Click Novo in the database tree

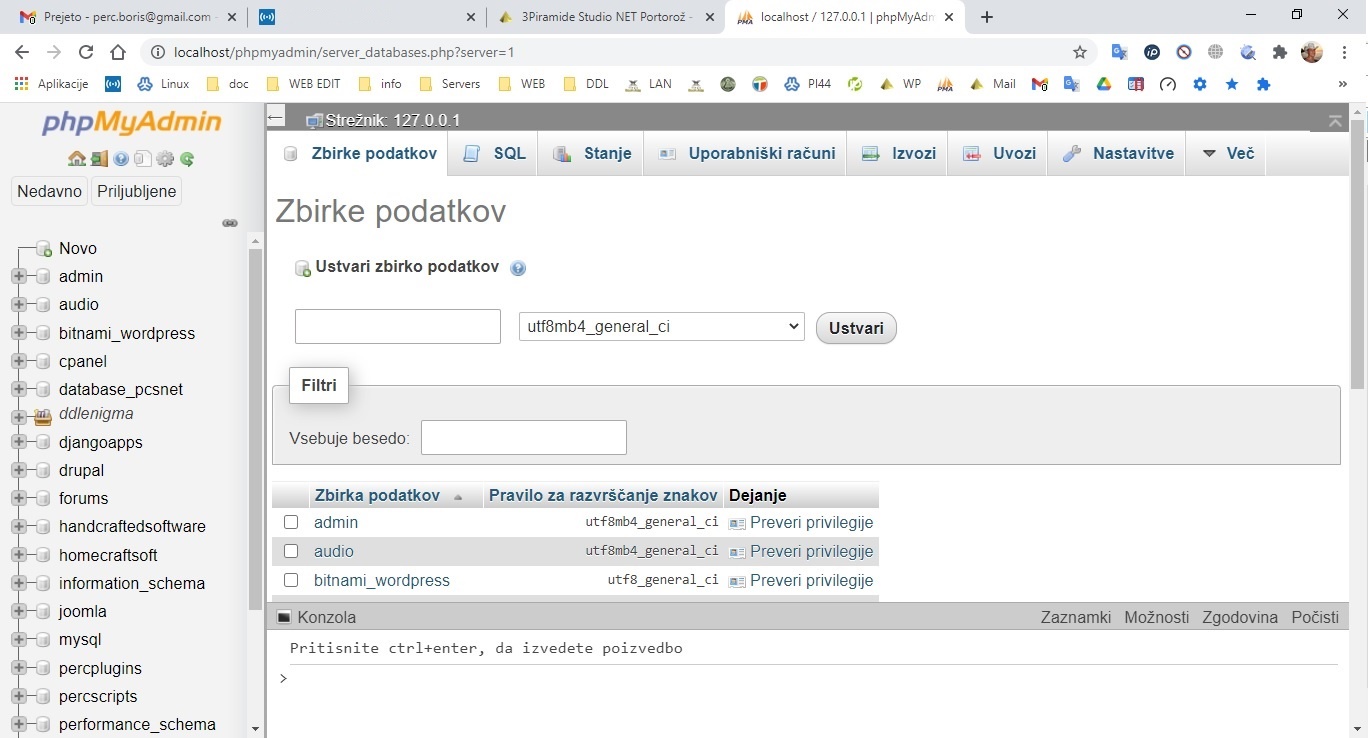click(78, 248)
